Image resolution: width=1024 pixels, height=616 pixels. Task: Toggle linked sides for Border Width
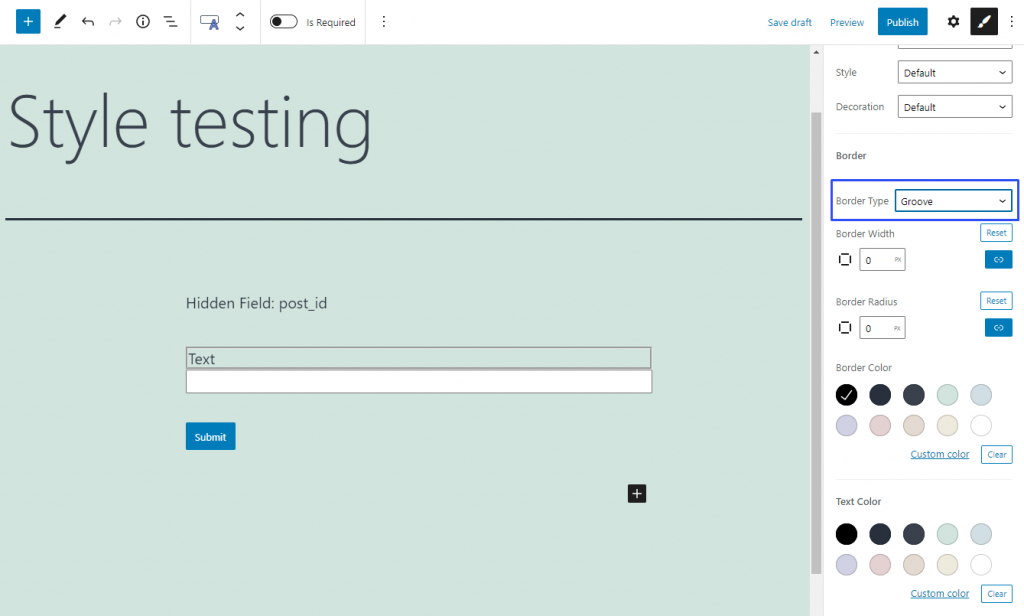998,259
